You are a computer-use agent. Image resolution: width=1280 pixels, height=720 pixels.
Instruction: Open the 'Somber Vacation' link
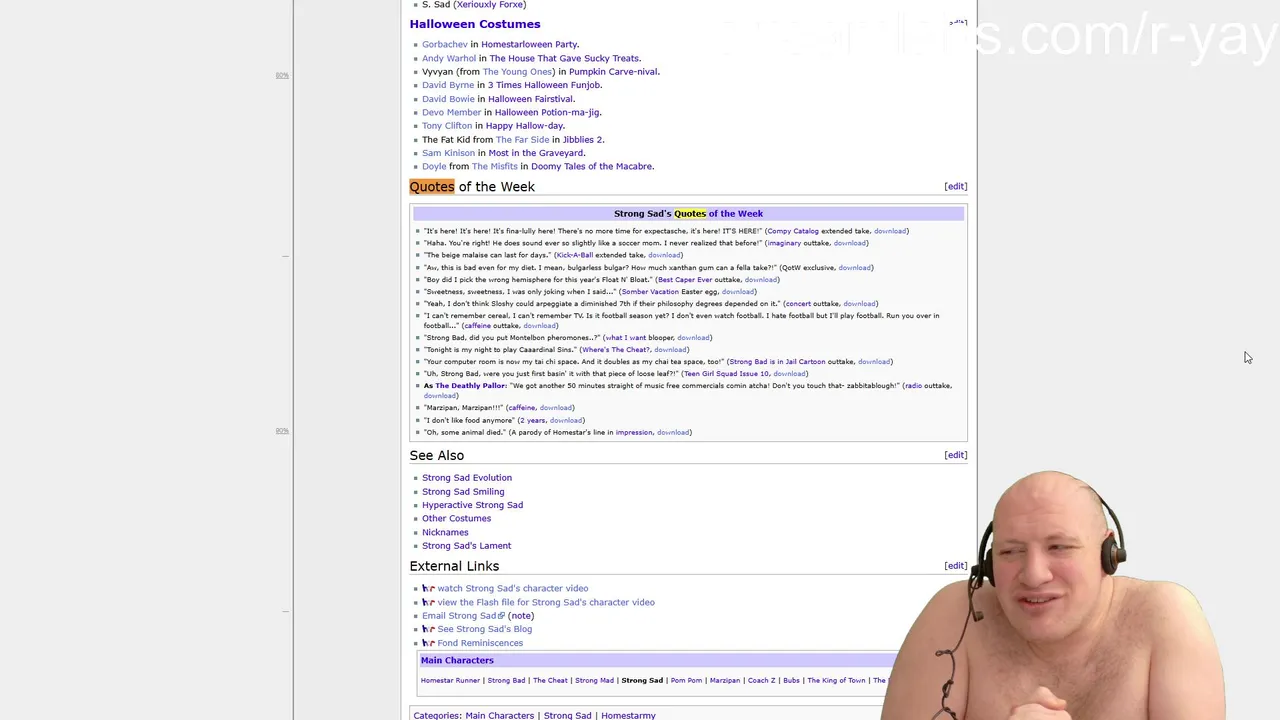tap(650, 292)
